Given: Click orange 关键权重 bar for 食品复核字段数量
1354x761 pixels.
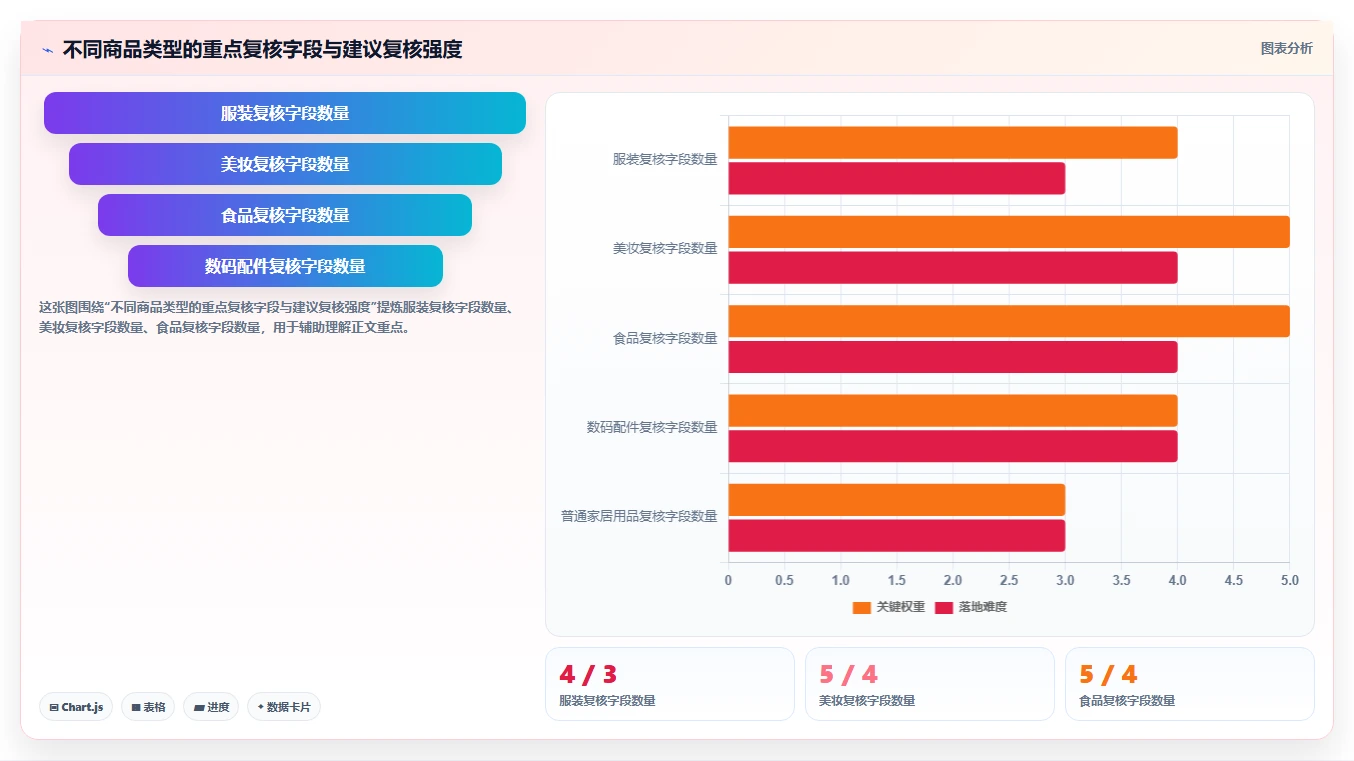Looking at the screenshot, I should [x=1009, y=321].
